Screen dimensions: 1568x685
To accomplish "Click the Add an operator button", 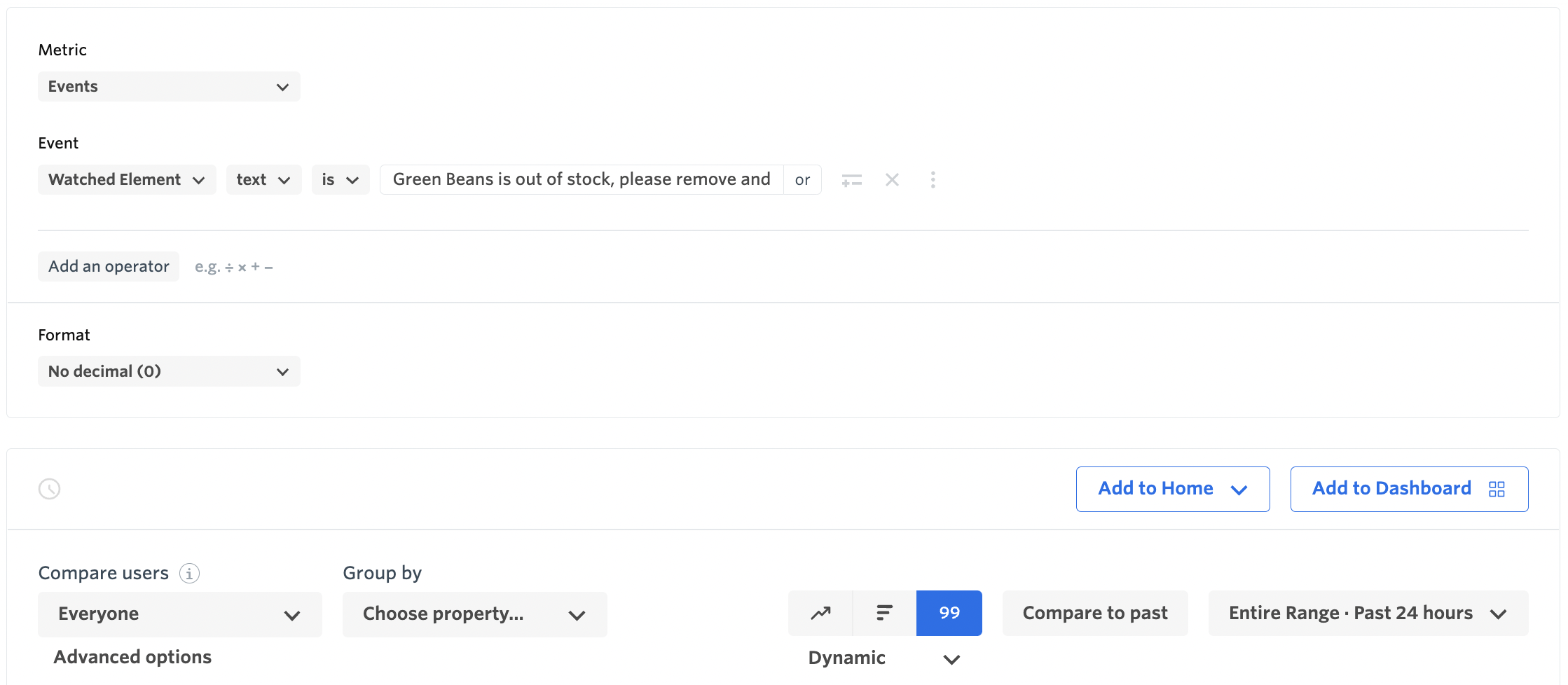I will (109, 267).
